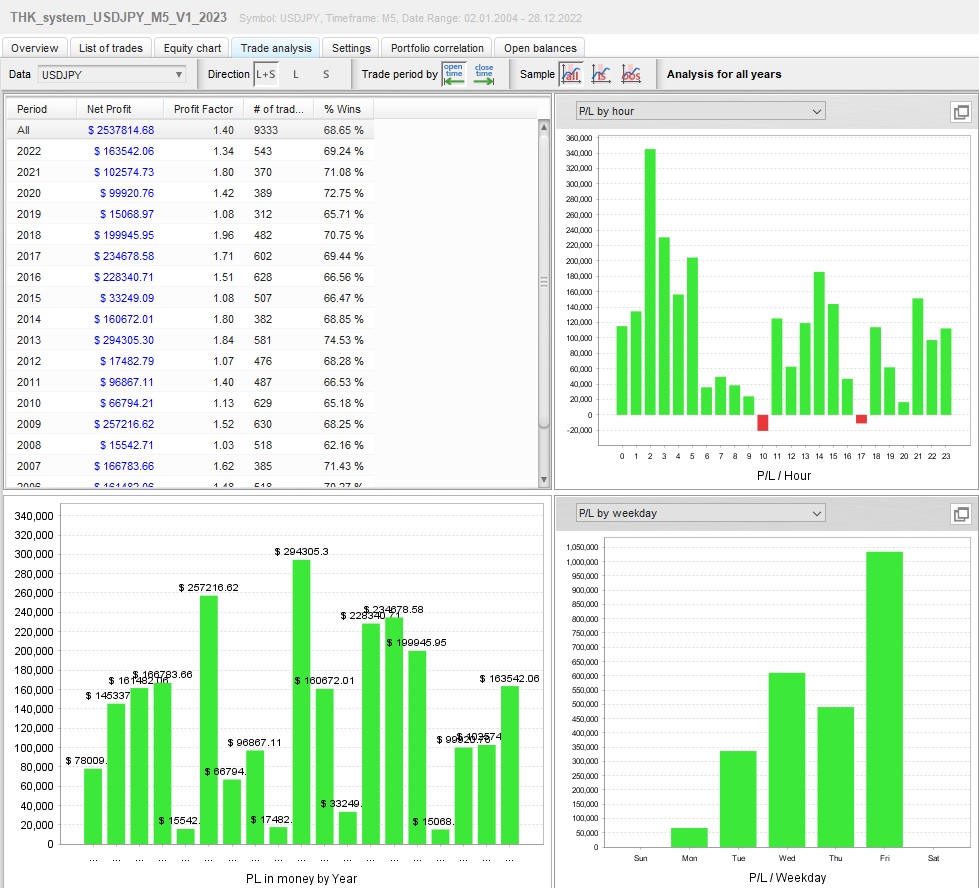The height and width of the screenshot is (888, 979).
Task: Pop out the P/L by hour chart
Action: pos(962,112)
